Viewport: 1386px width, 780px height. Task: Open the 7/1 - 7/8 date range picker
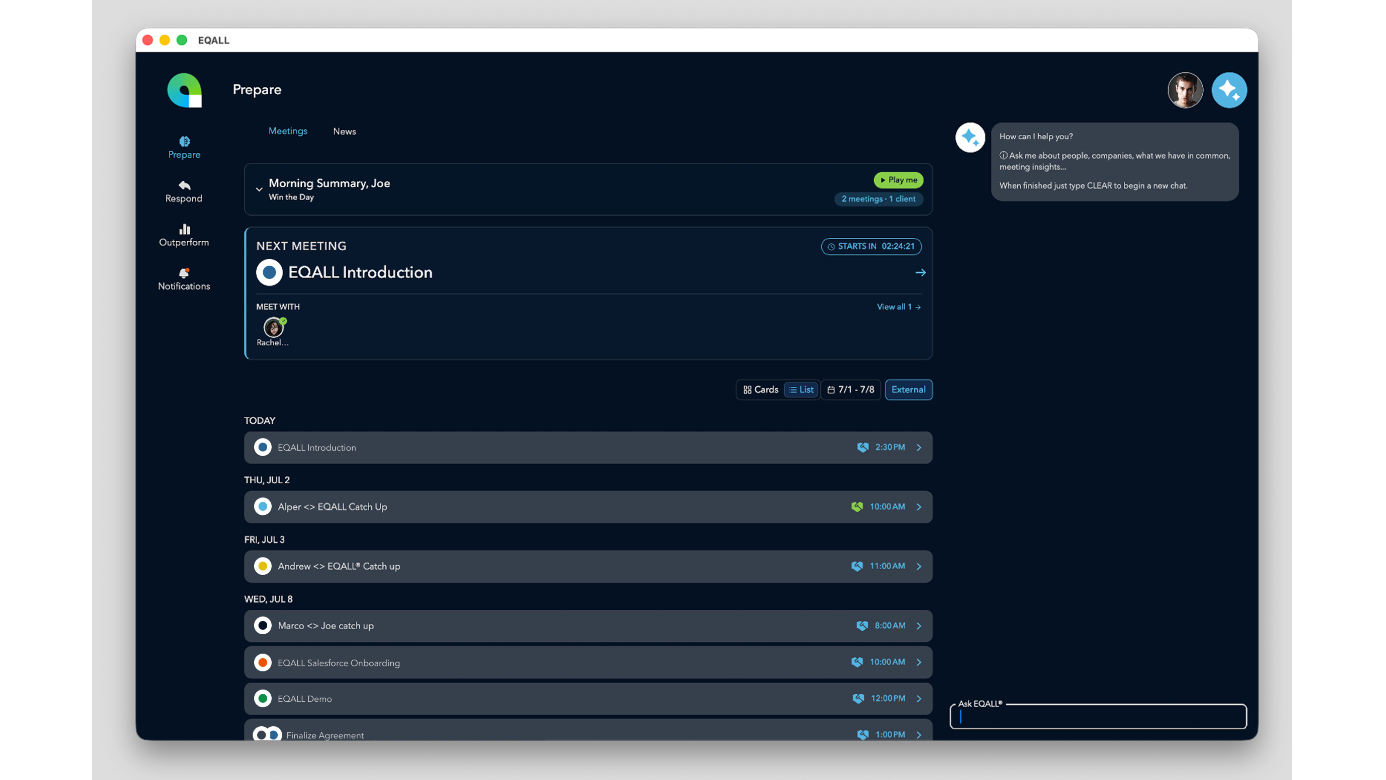[x=851, y=390]
